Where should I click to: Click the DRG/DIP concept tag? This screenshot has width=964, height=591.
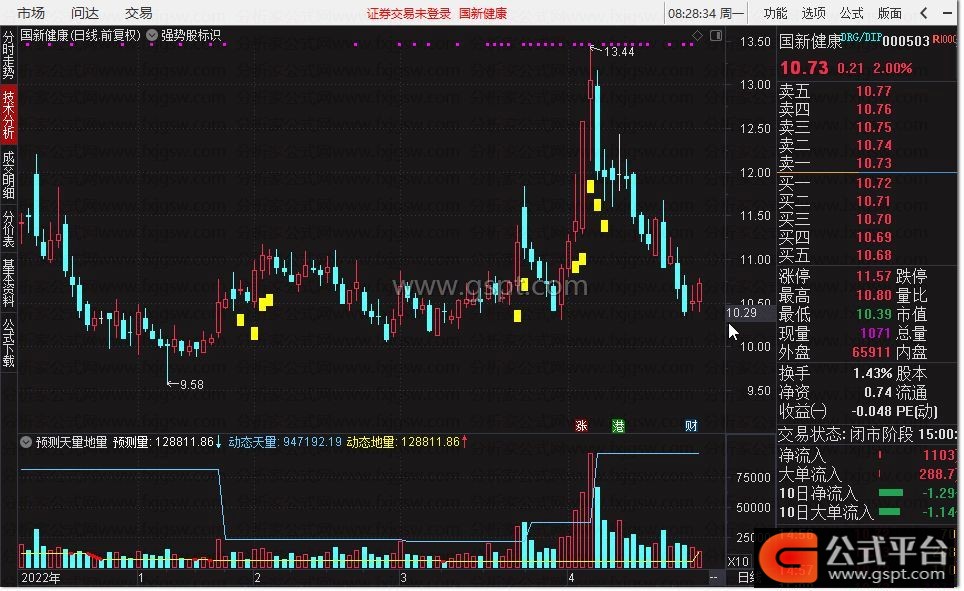[861, 38]
